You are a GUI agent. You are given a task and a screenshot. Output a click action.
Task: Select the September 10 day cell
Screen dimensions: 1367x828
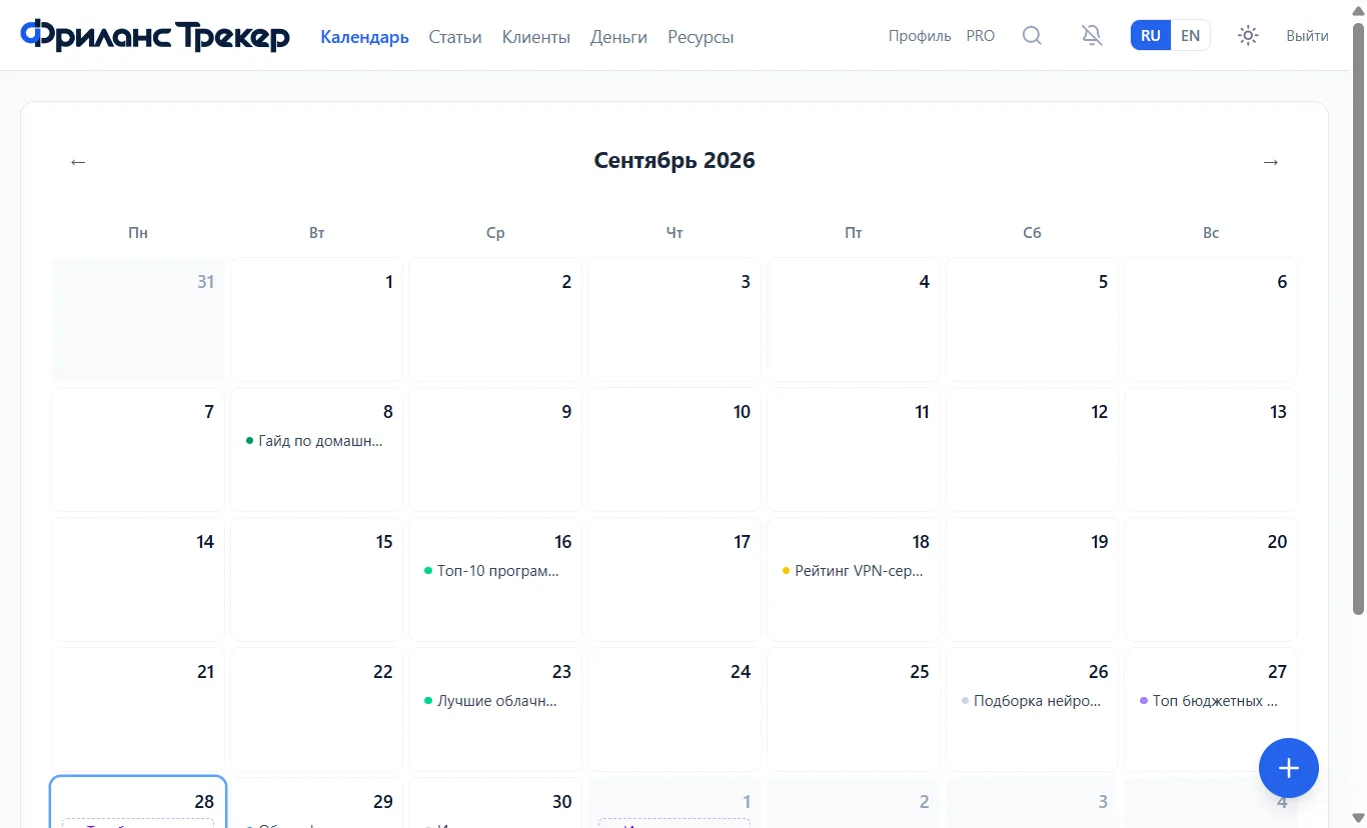tap(674, 450)
